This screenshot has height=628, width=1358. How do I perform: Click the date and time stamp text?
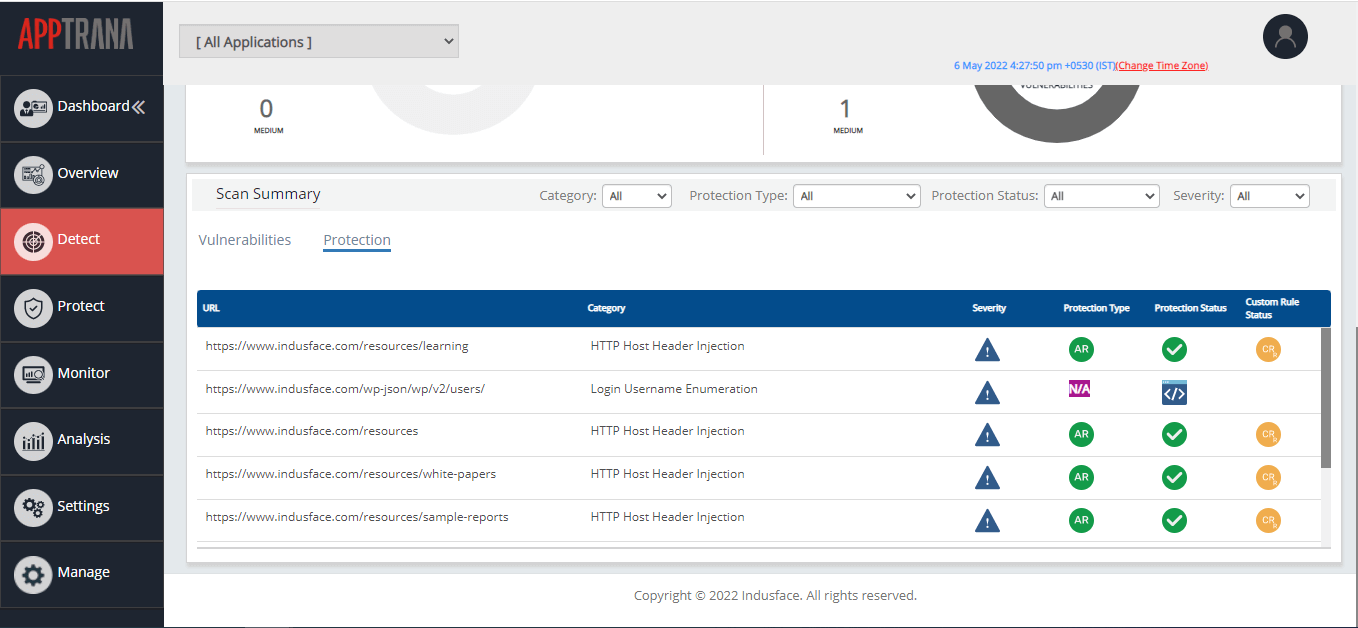click(x=1034, y=66)
